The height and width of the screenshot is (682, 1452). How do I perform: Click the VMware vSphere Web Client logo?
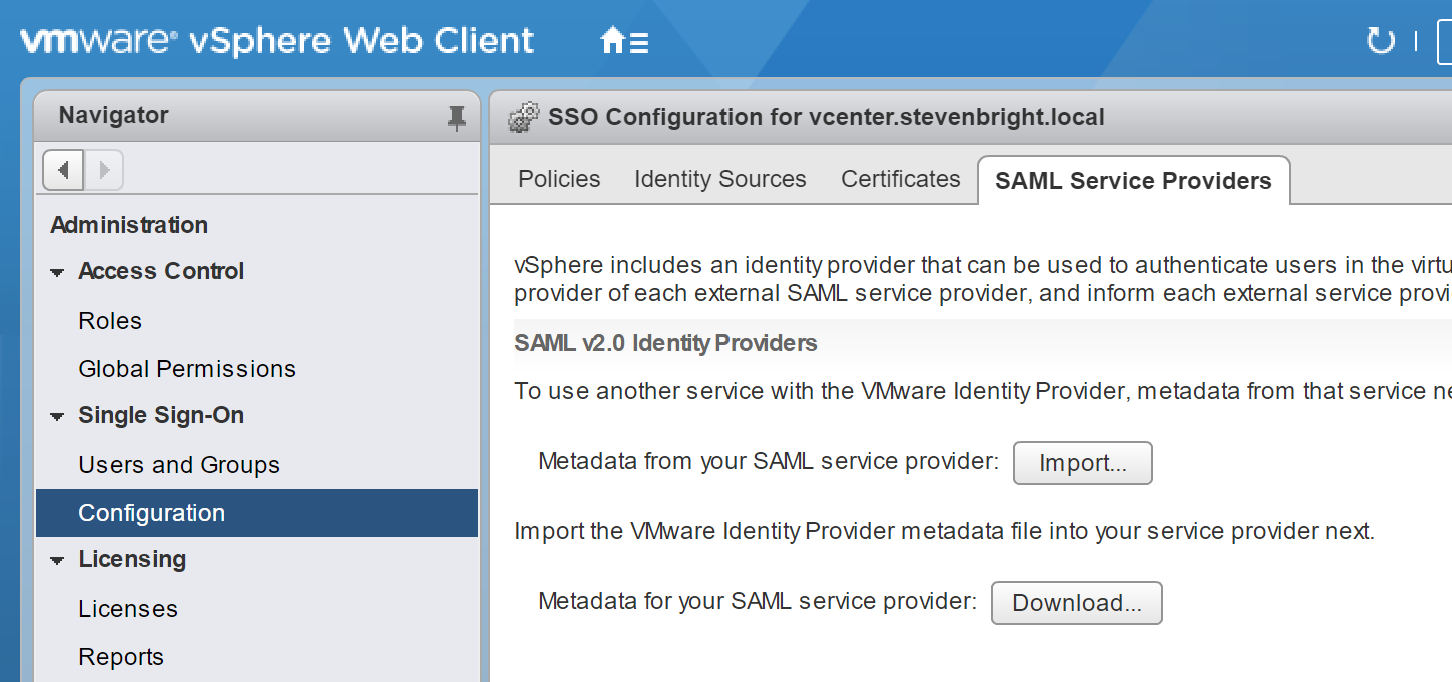point(277,41)
